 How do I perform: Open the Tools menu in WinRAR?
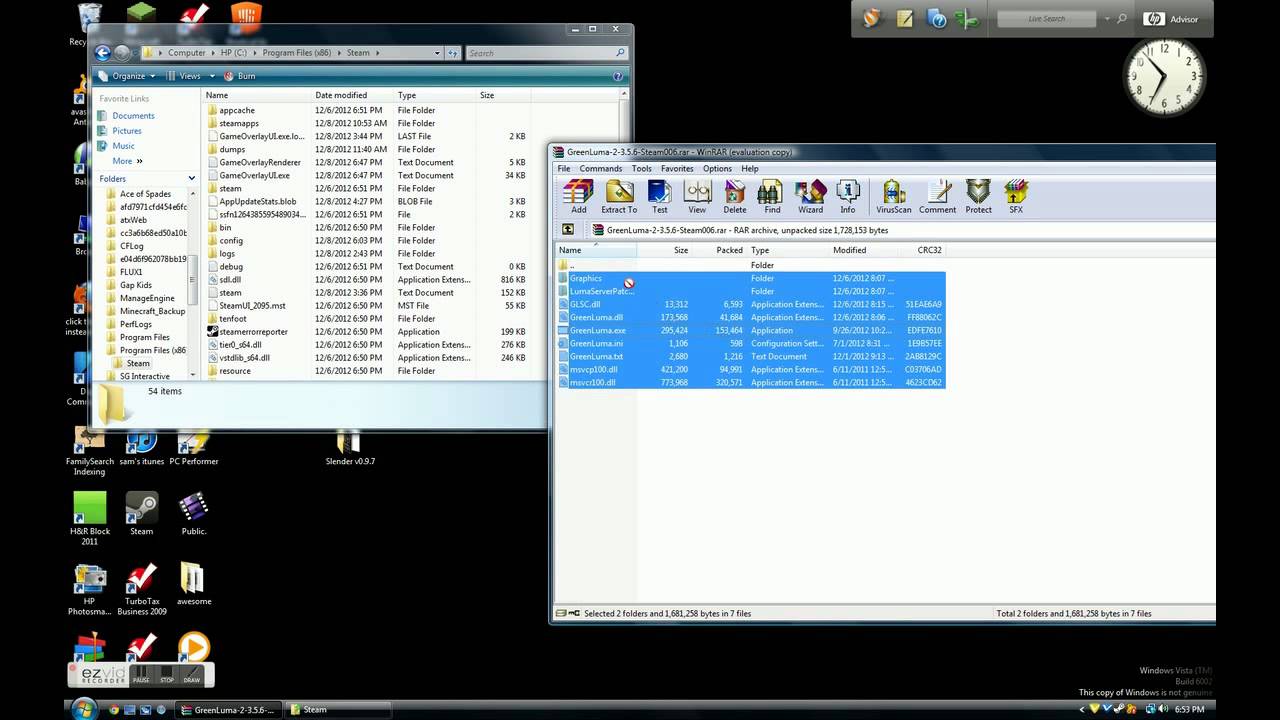tap(641, 168)
